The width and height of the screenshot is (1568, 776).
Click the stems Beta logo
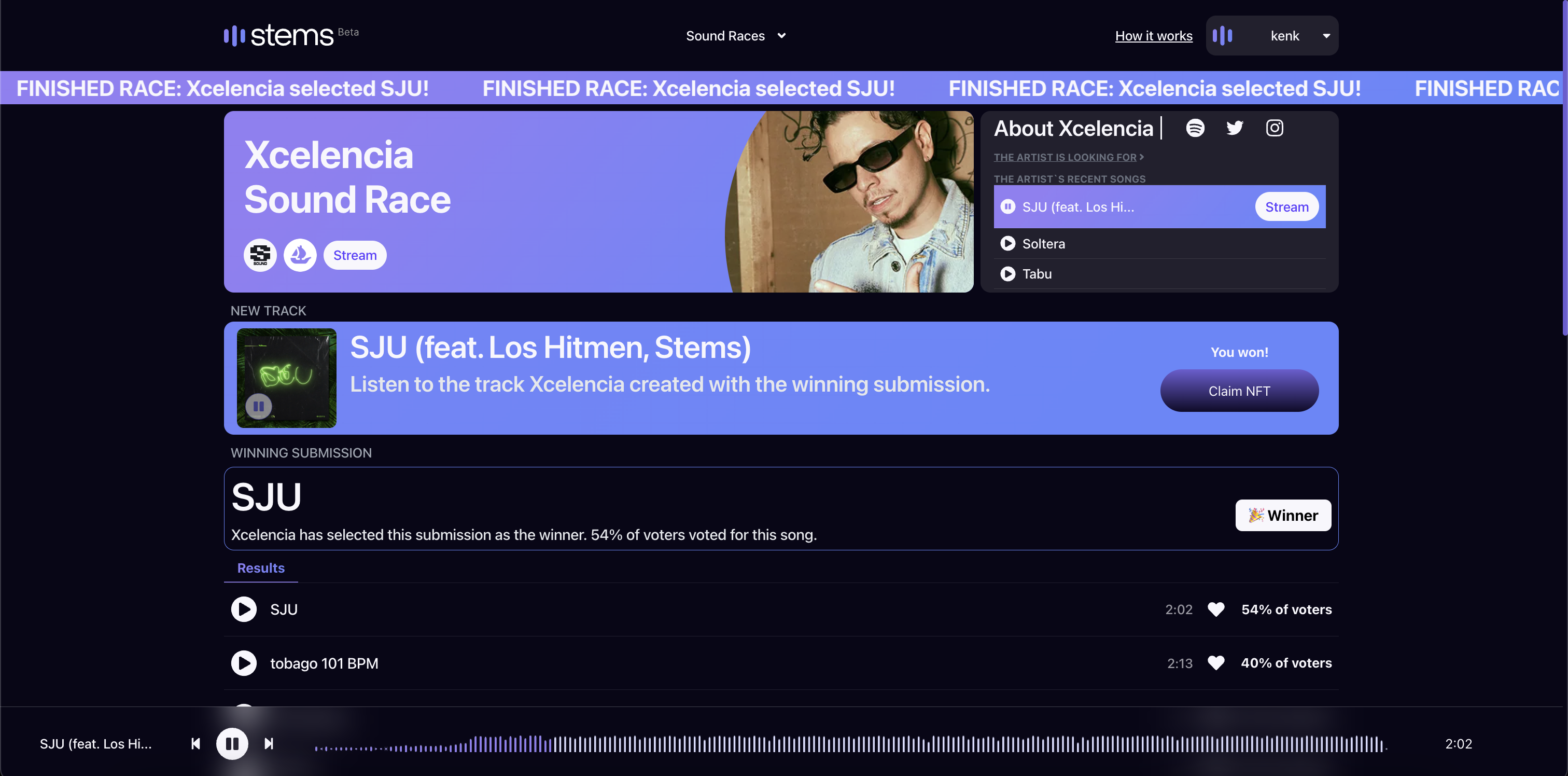pos(279,35)
